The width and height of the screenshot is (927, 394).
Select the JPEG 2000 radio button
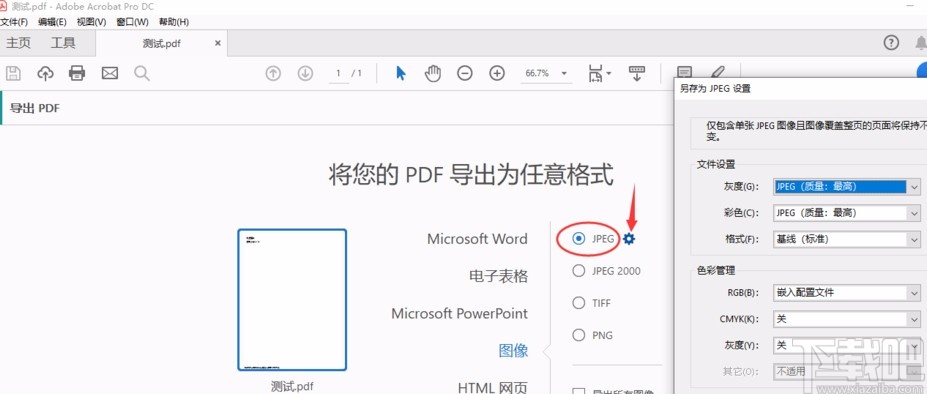pos(579,271)
